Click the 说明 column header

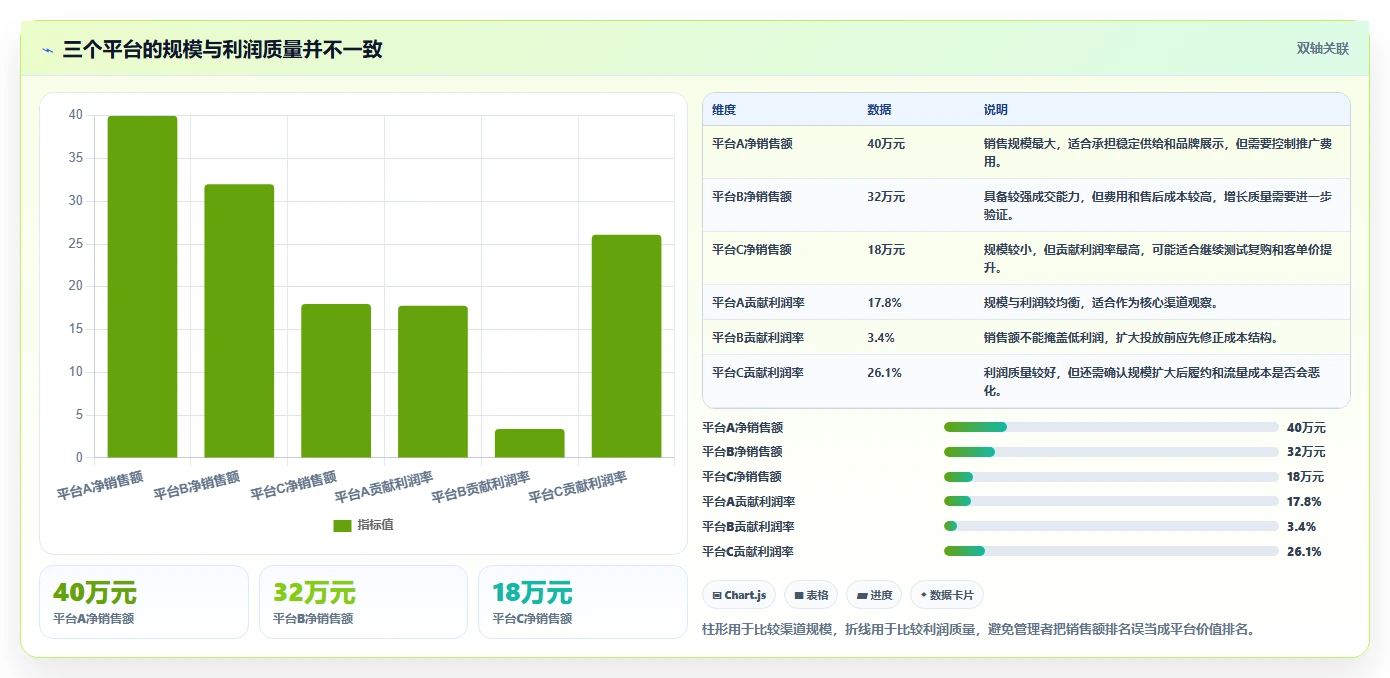[x=996, y=110]
